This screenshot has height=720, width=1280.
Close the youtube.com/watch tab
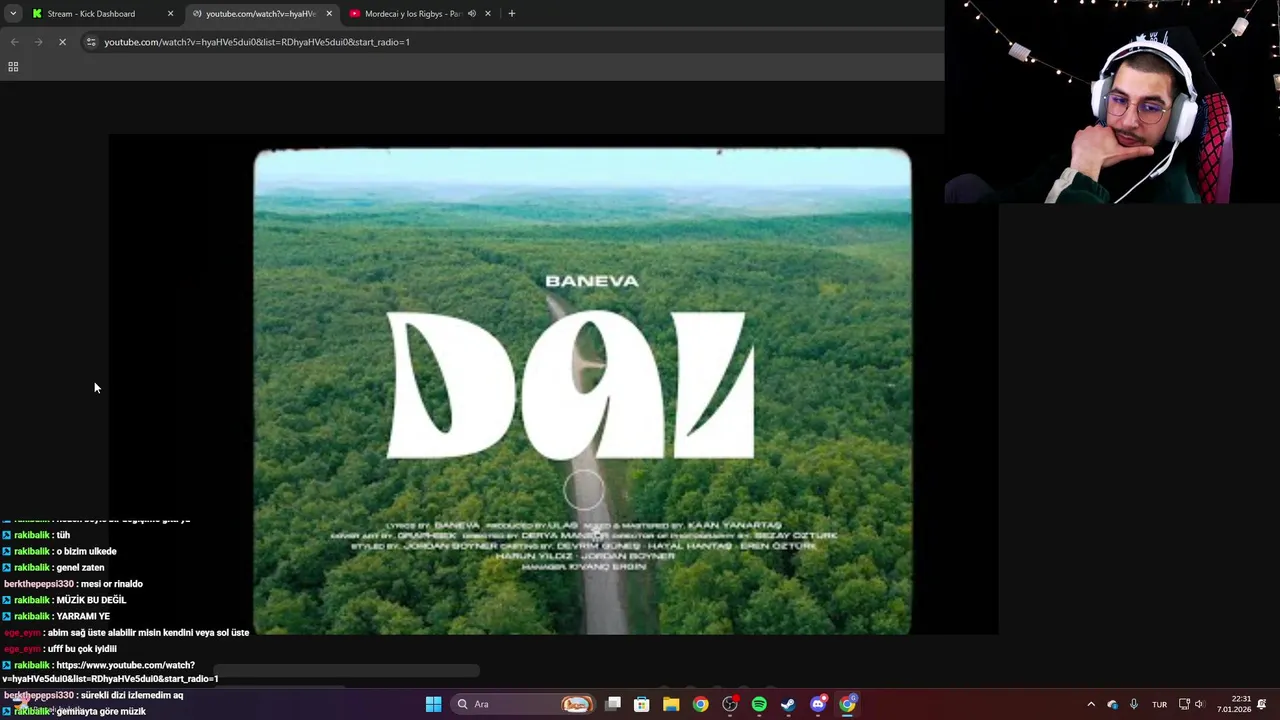coord(329,14)
